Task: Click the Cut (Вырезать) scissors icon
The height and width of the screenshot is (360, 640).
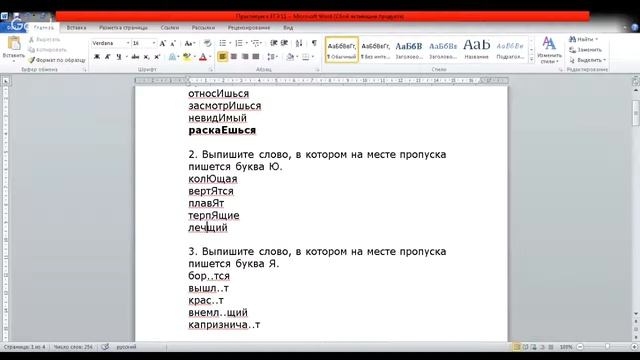Action: click(x=31, y=40)
